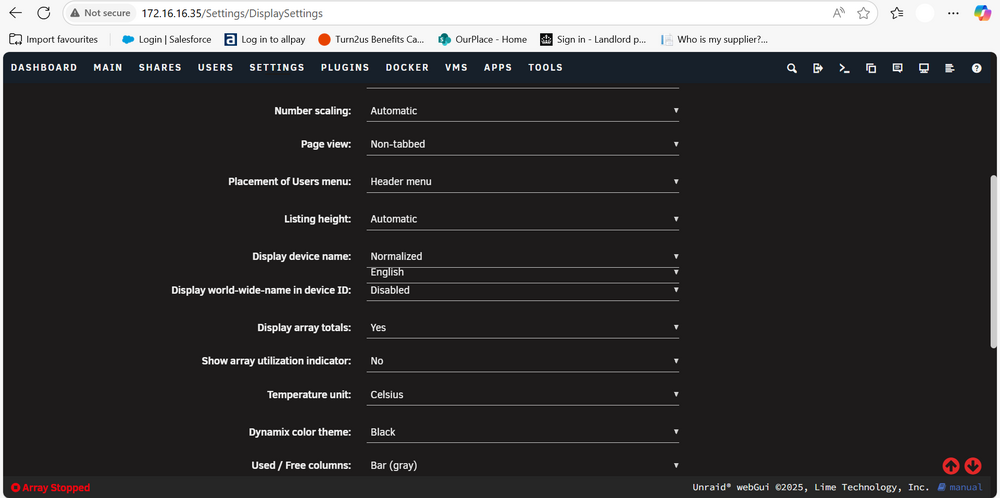Click the red back-to-top arrow
1000x498 pixels.
(x=951, y=466)
